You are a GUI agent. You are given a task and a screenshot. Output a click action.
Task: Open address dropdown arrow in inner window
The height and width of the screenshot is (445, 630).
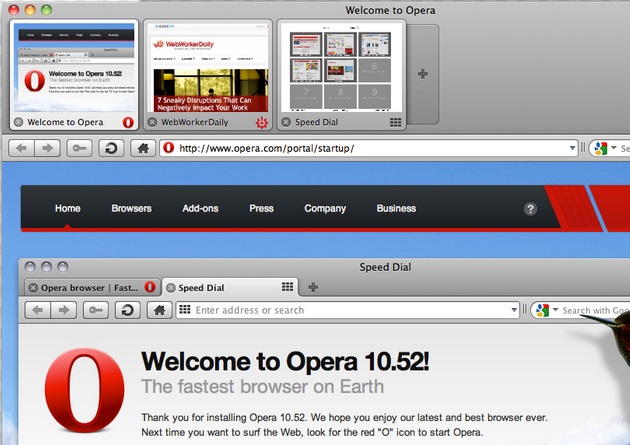coord(514,310)
